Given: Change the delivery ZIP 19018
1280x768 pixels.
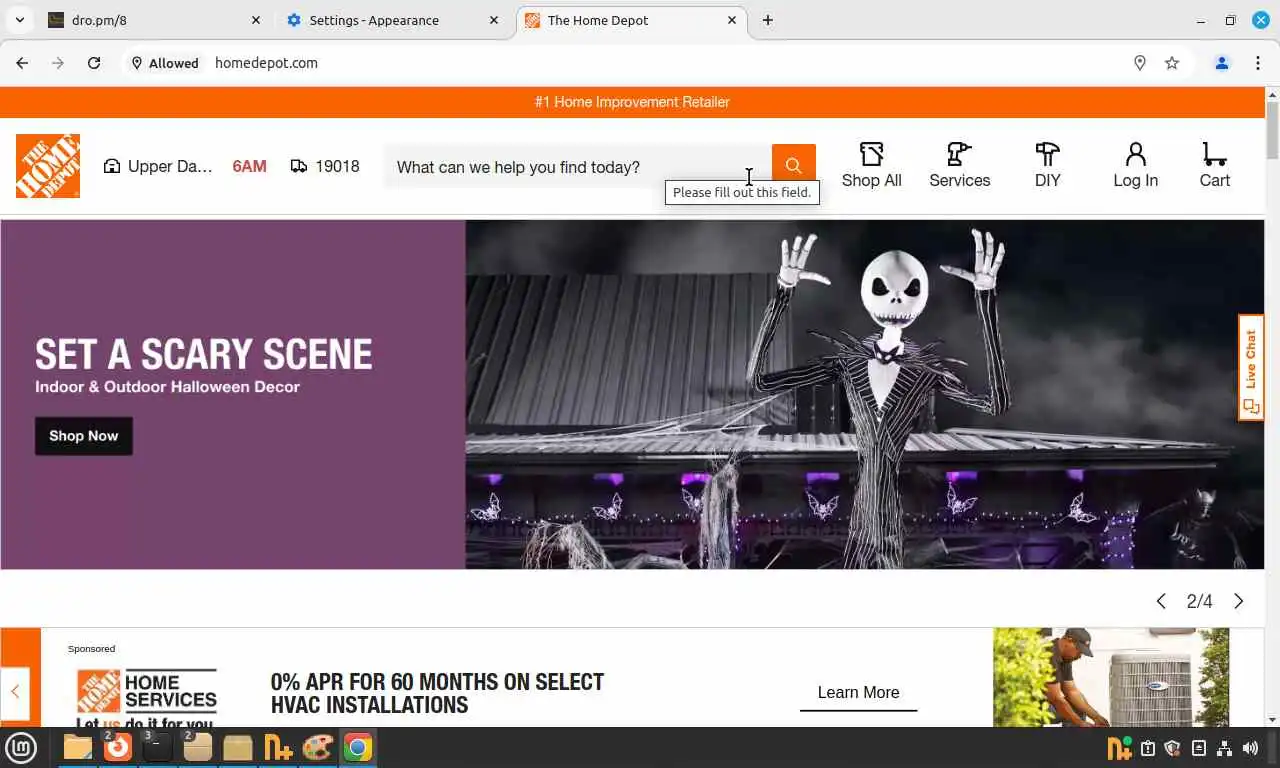Looking at the screenshot, I should [x=325, y=166].
